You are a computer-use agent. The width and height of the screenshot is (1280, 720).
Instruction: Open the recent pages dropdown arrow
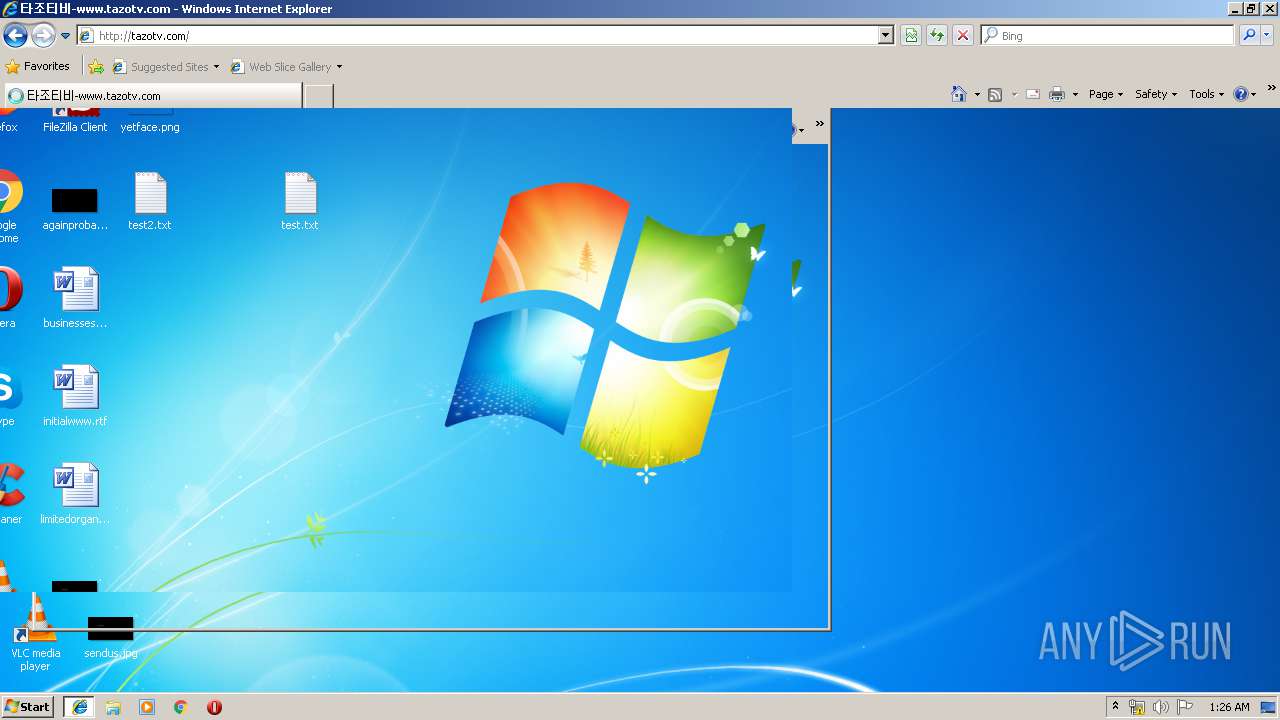[66, 36]
